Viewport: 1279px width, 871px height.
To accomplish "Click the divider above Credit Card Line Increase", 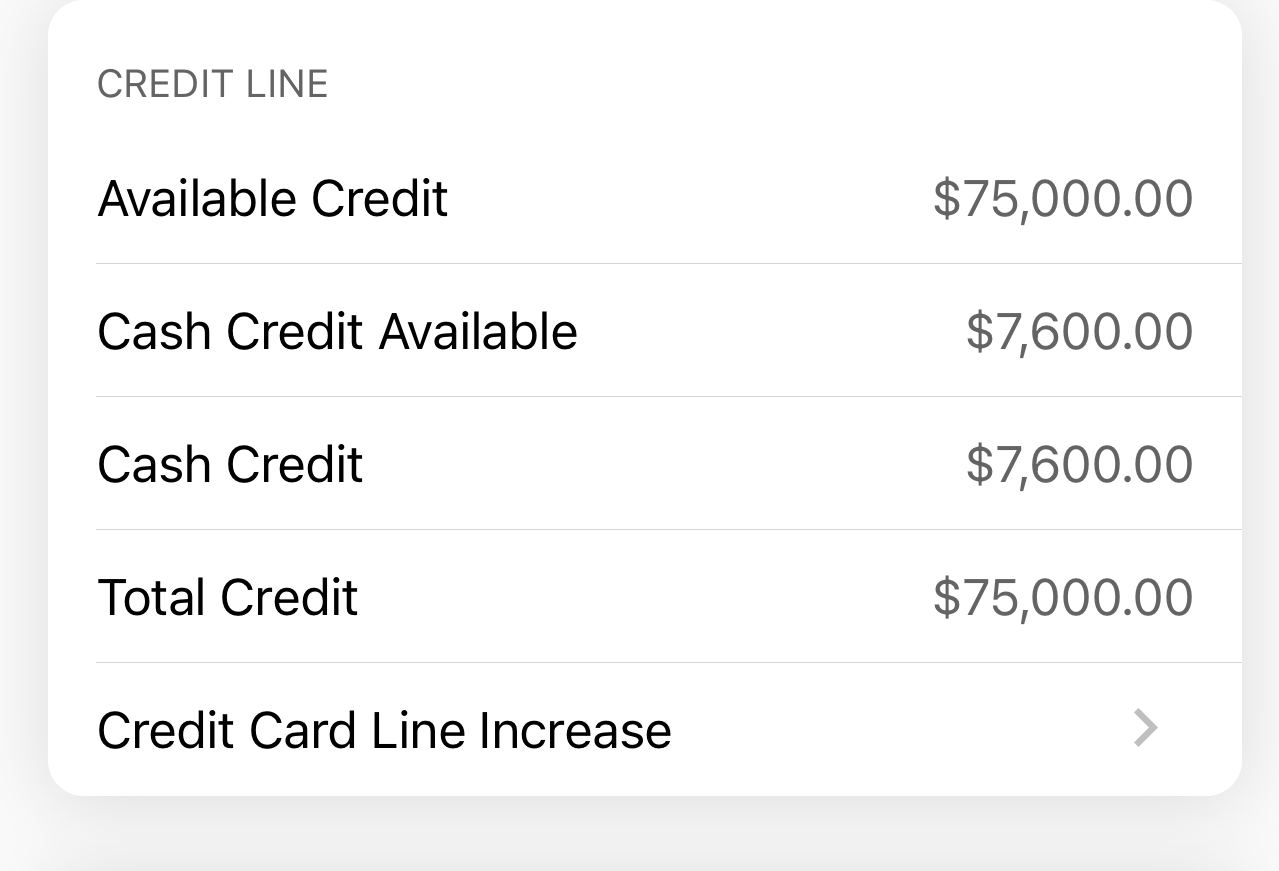I will [668, 663].
